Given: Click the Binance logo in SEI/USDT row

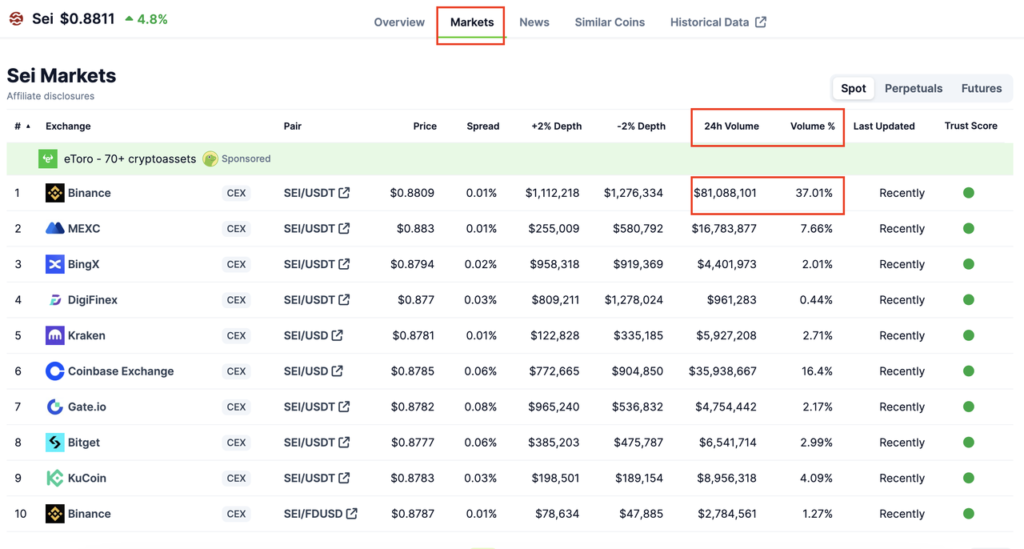Looking at the screenshot, I should (x=55, y=193).
